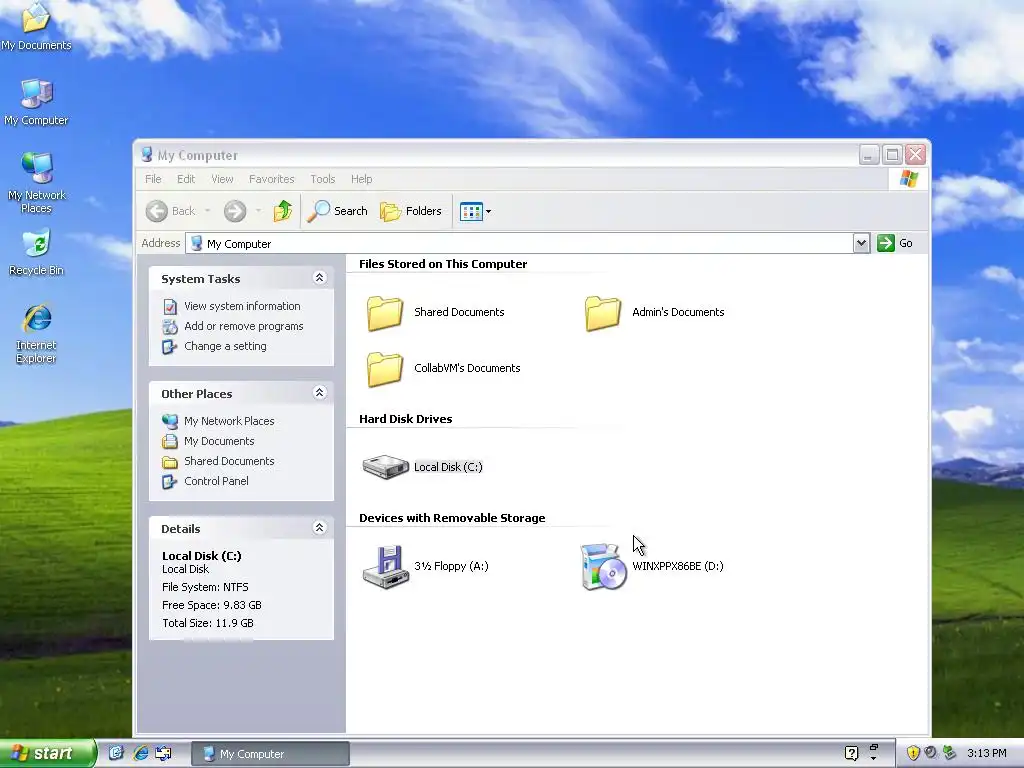The width and height of the screenshot is (1024, 768).
Task: Click the Free Space: 9.83 GB text
Action: [212, 605]
